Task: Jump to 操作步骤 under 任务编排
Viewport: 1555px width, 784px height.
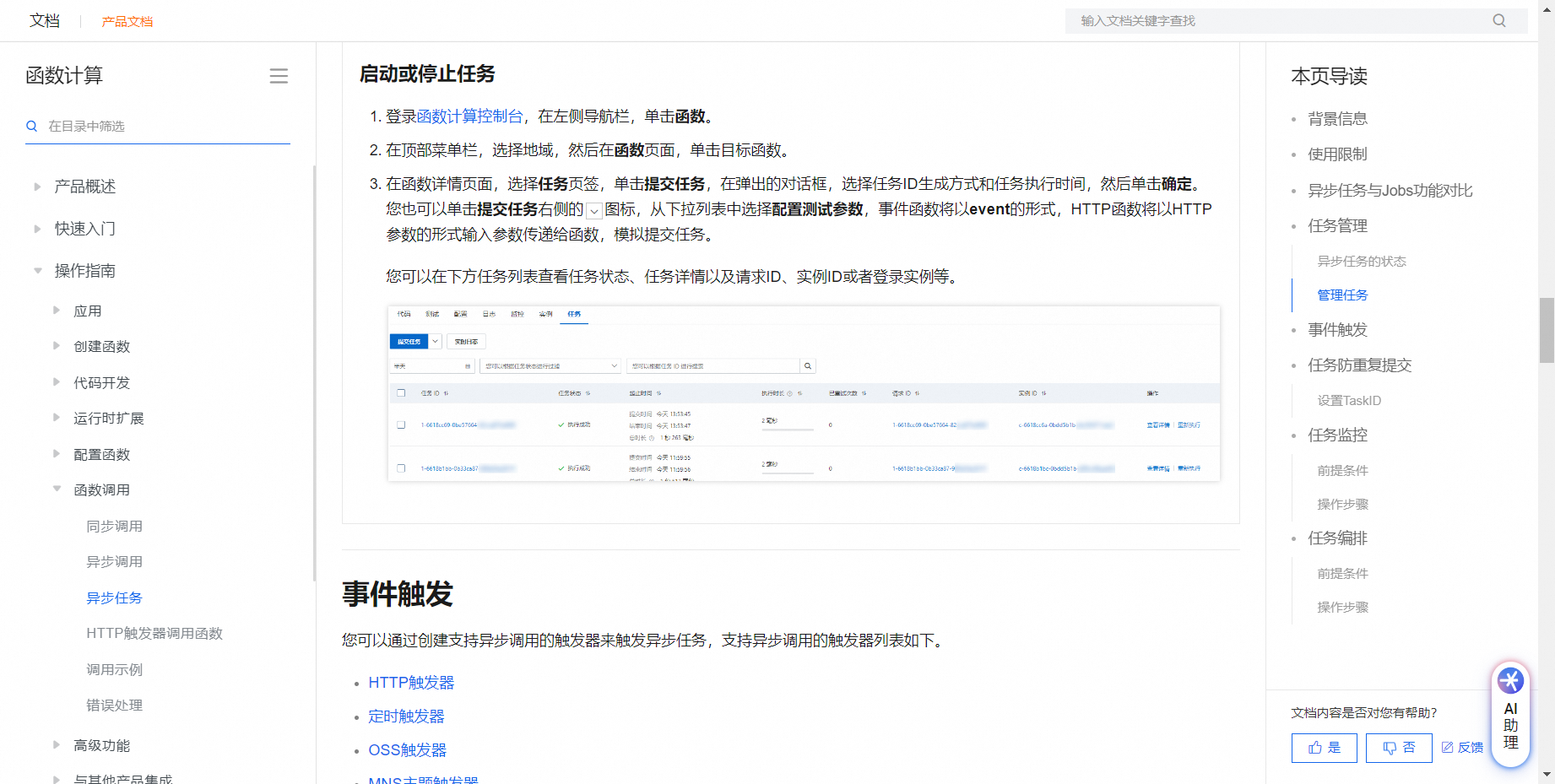Action: tap(1342, 608)
